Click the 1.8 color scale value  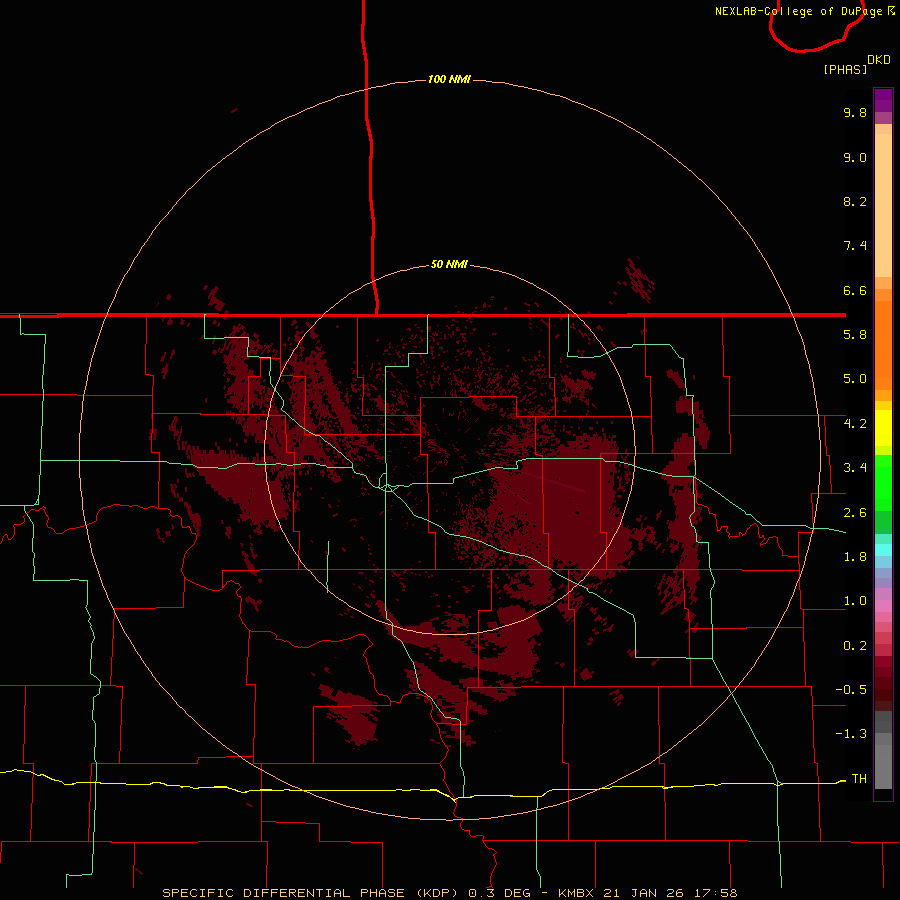(x=855, y=557)
